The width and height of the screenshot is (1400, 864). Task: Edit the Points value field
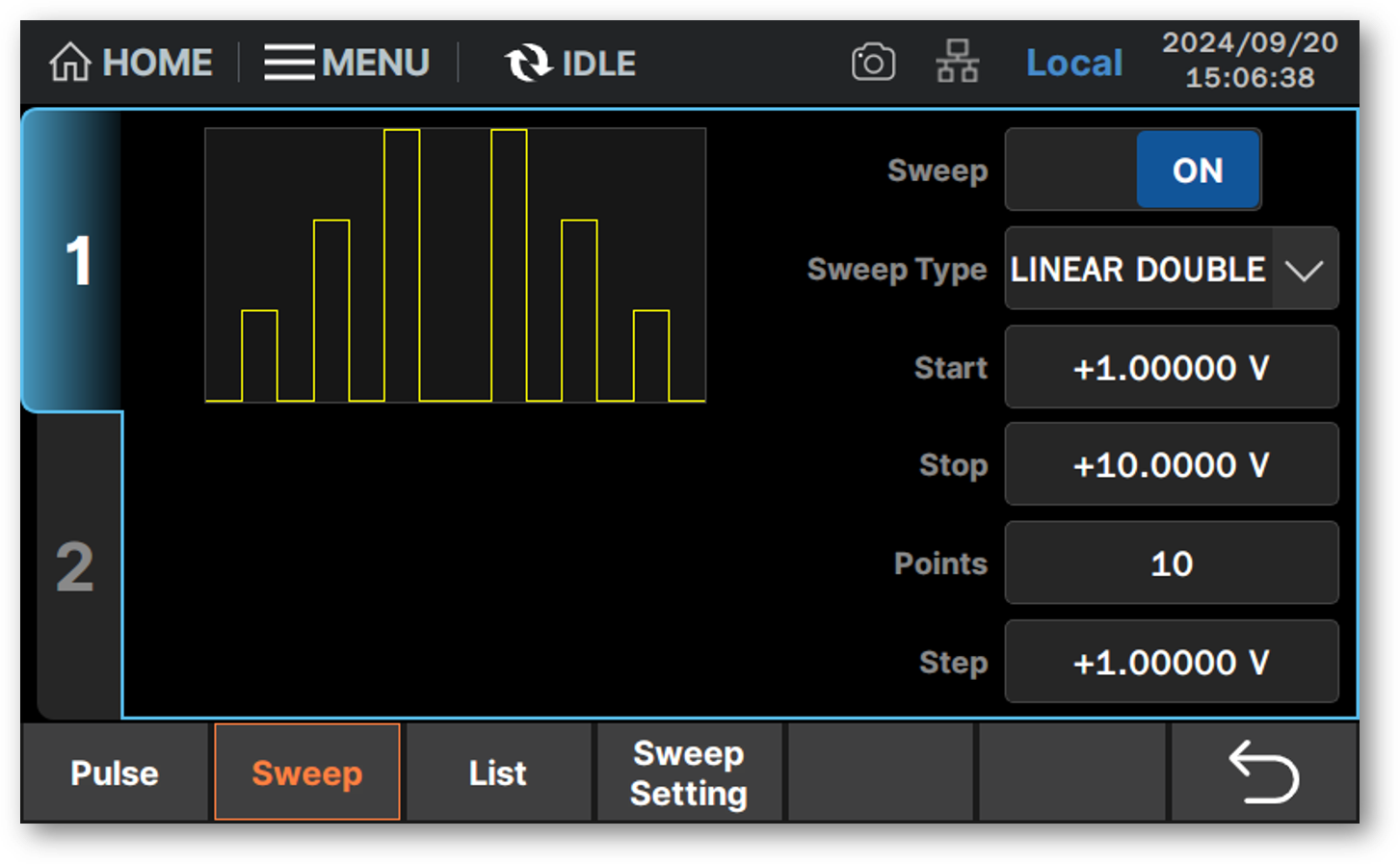coord(1172,563)
